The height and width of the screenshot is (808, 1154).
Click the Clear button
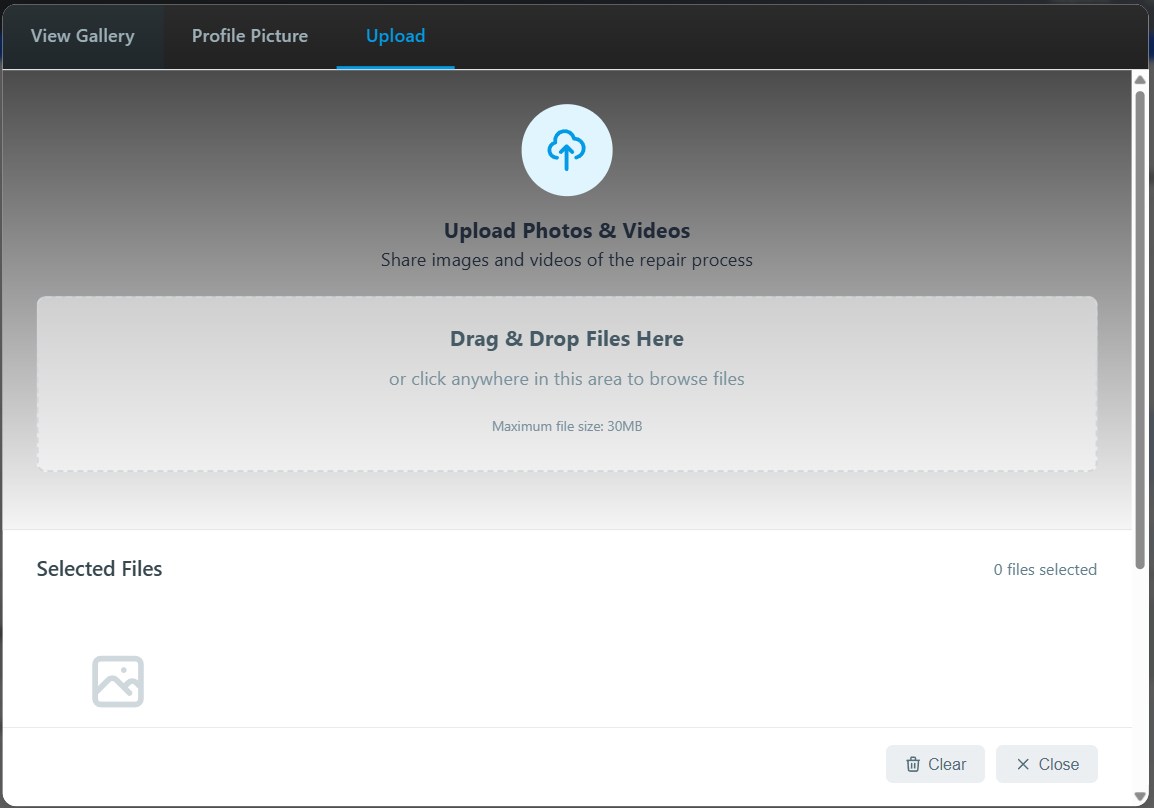[935, 763]
